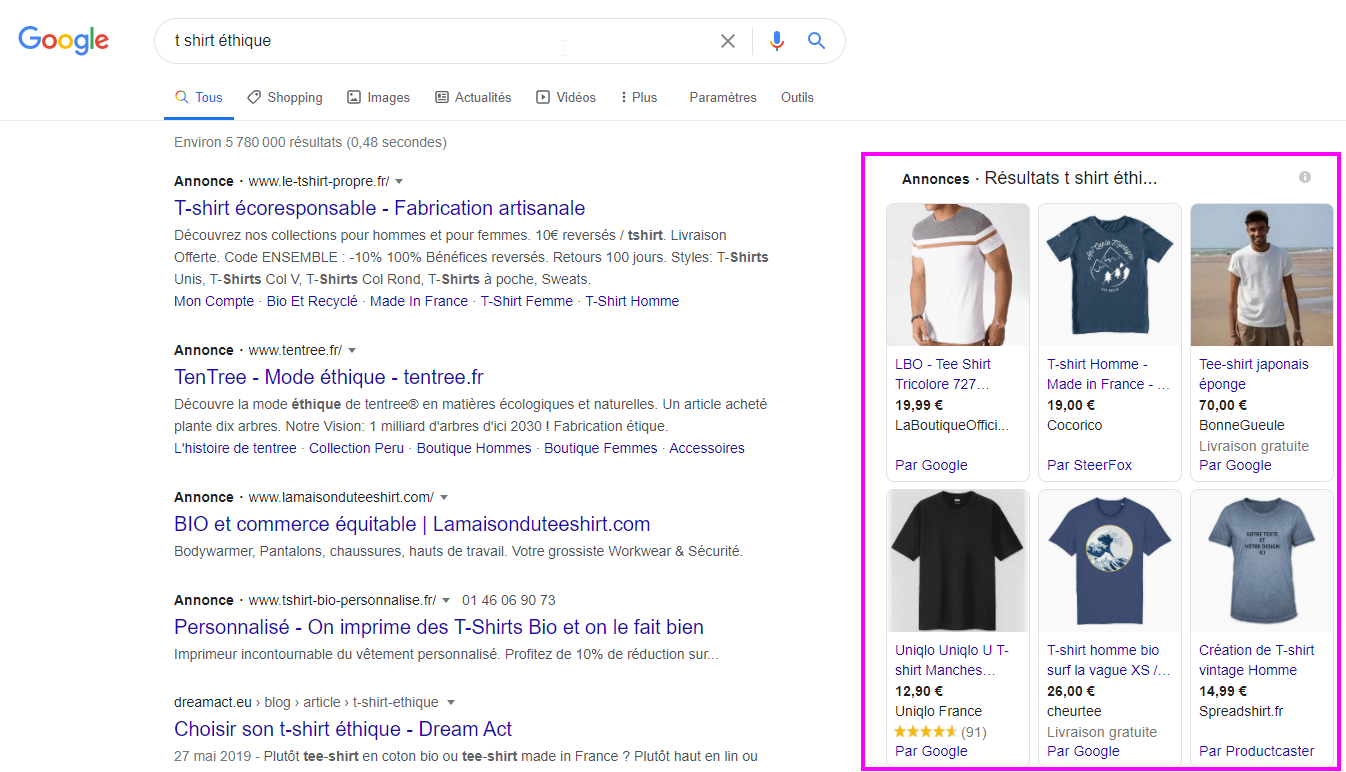This screenshot has width=1346, height=772.
Task: Open 'LBO - Tee Shirt Tricolore 727' product link
Action: coord(943,374)
